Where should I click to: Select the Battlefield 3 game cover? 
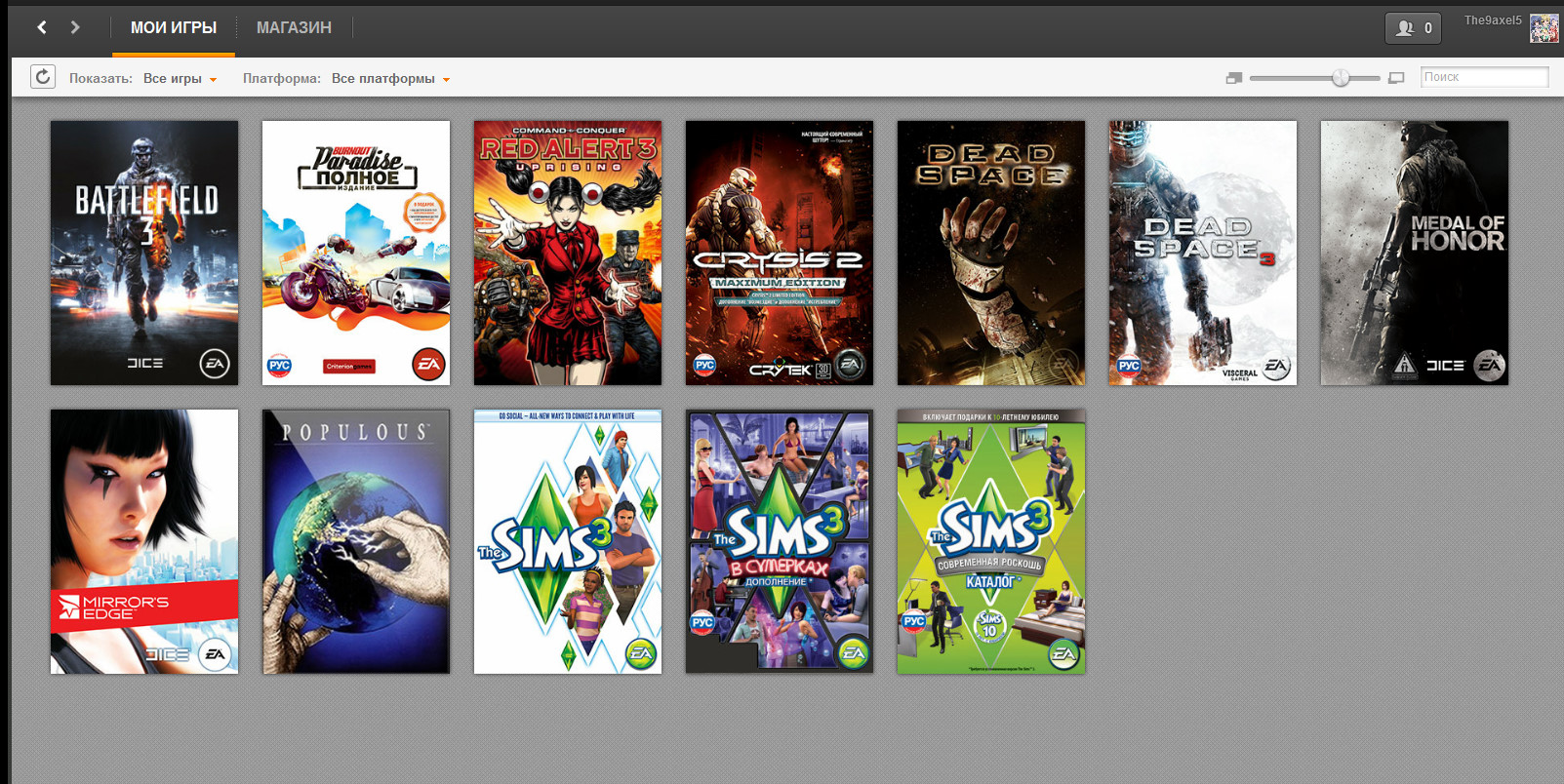(144, 253)
